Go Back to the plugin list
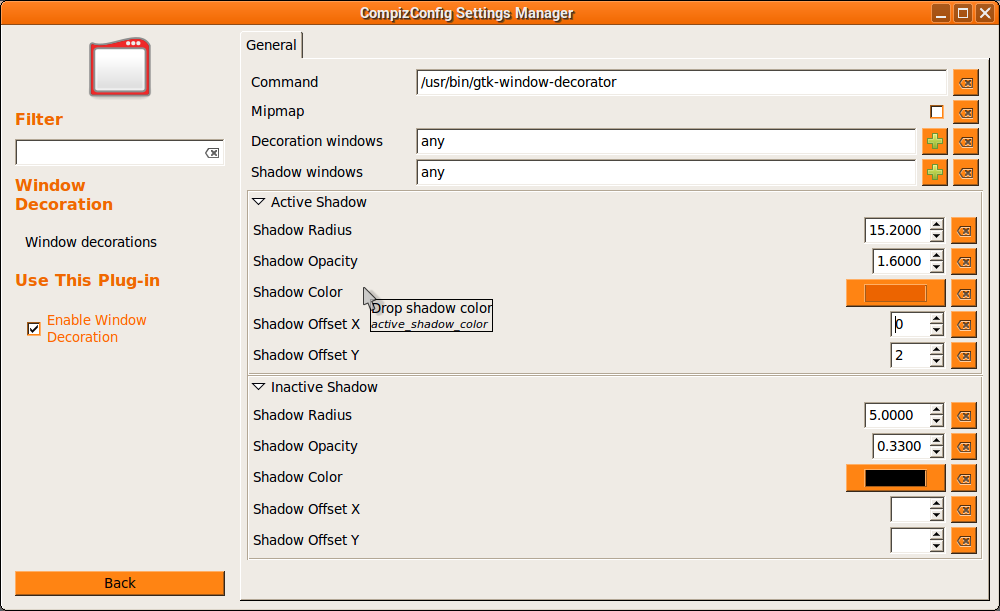Screen dimensions: 1000x611 pos(120,583)
